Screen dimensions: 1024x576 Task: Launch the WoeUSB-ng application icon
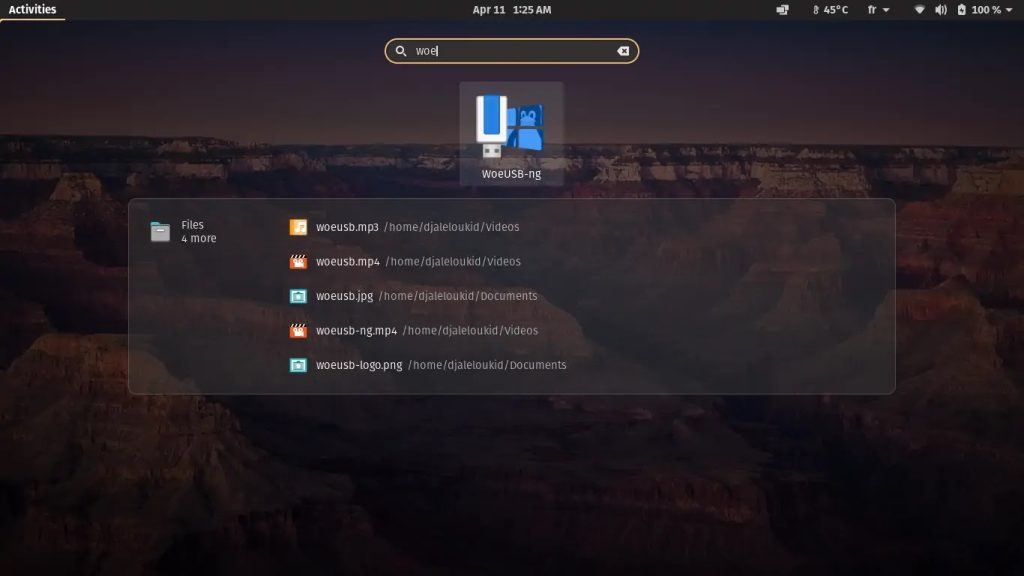tap(510, 128)
